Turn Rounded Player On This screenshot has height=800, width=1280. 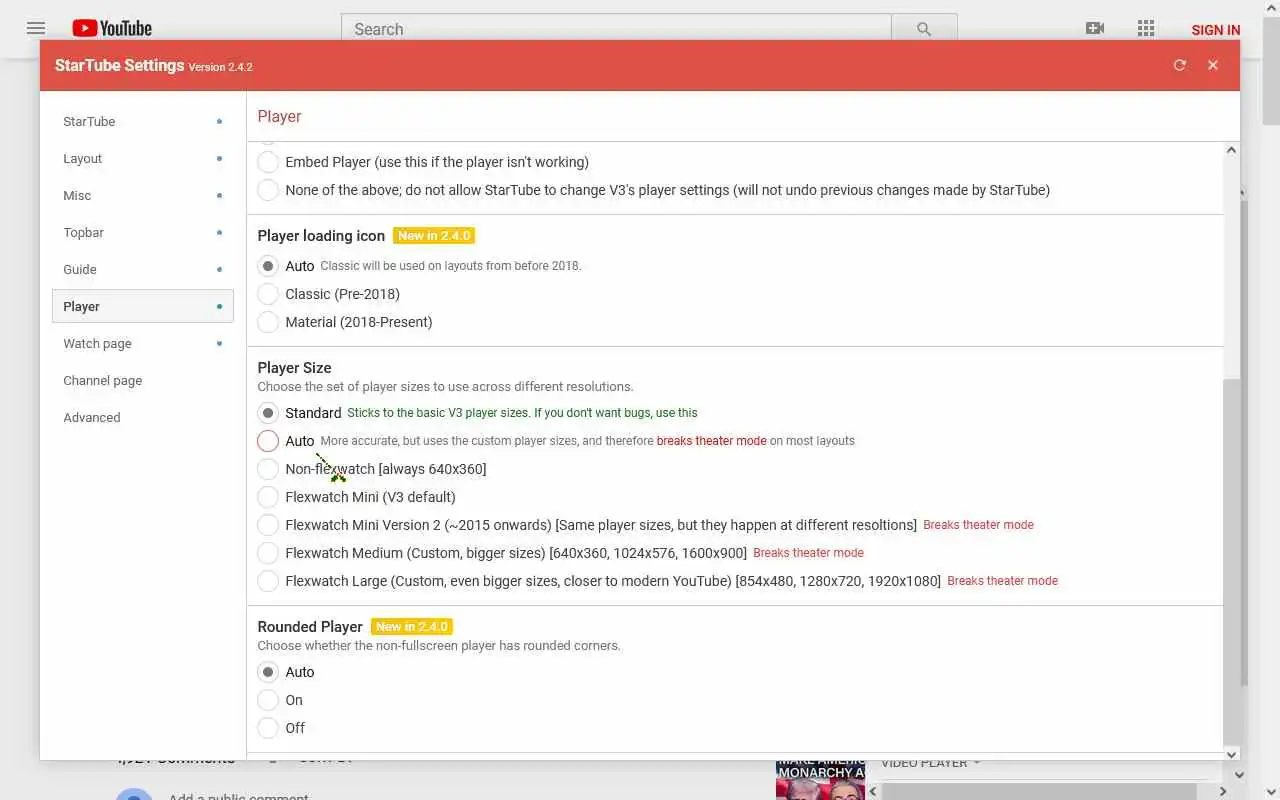tap(268, 700)
